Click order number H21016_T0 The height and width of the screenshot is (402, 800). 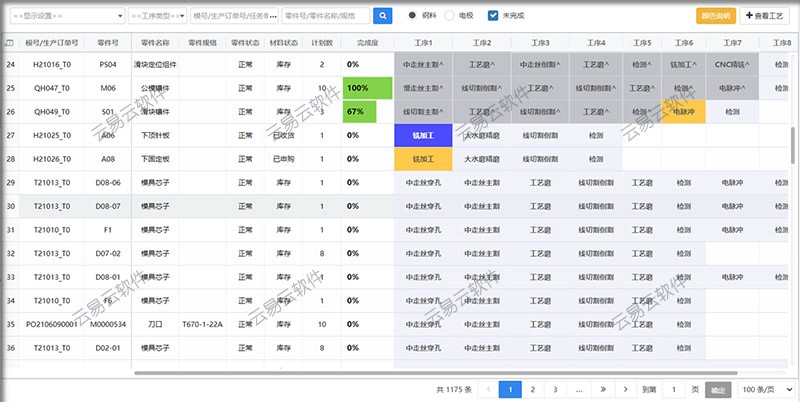pyautogui.click(x=52, y=64)
